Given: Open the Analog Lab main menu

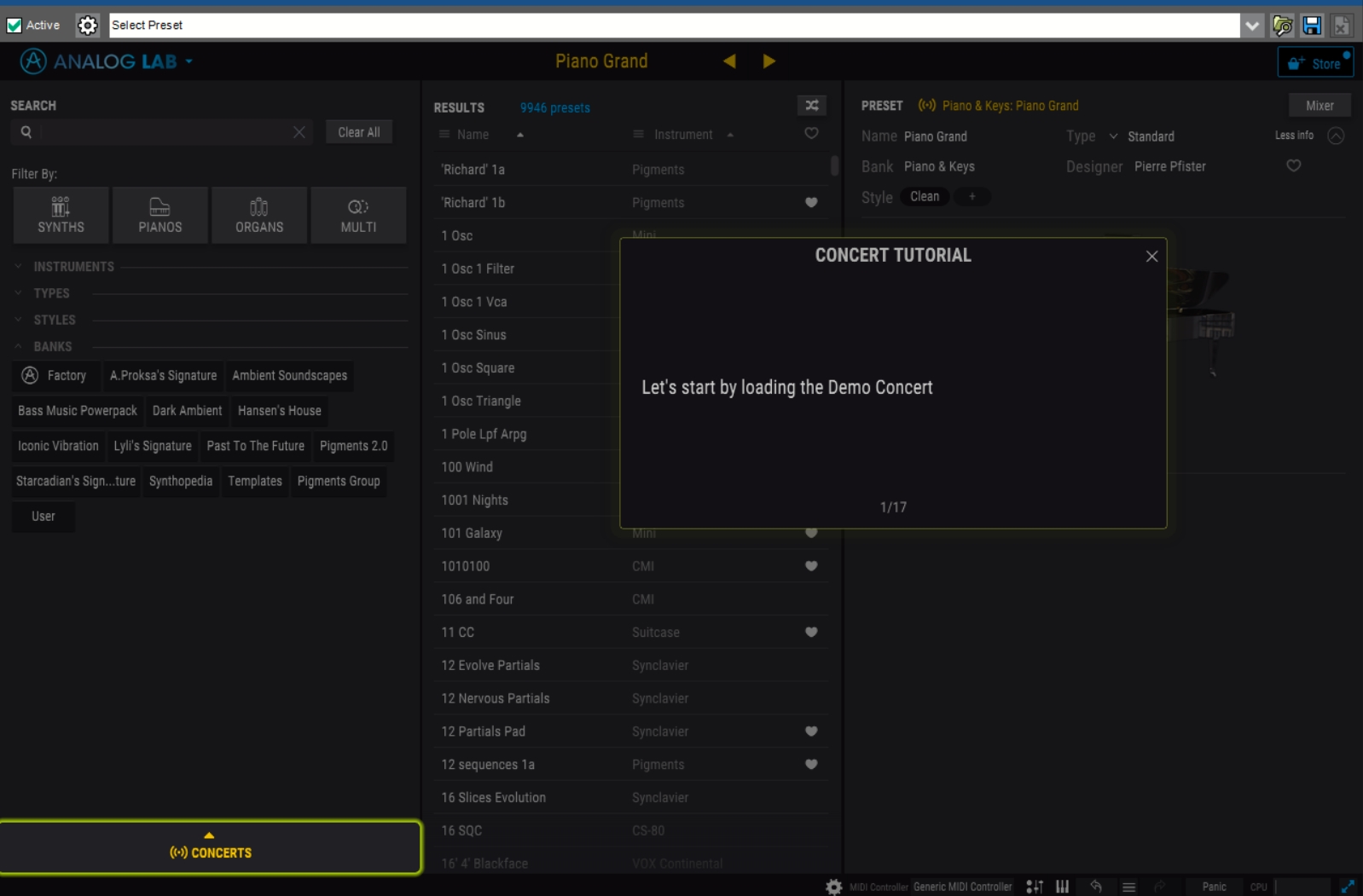Looking at the screenshot, I should (107, 61).
